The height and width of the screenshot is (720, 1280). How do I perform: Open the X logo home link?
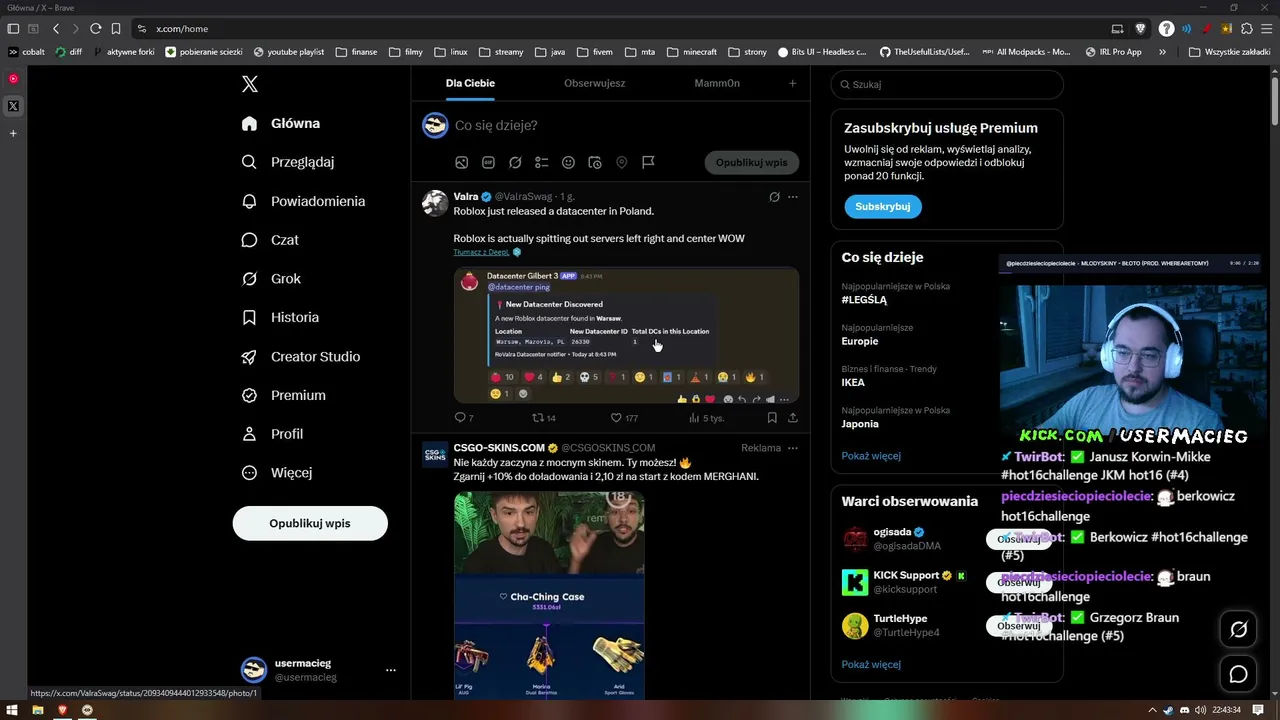250,84
